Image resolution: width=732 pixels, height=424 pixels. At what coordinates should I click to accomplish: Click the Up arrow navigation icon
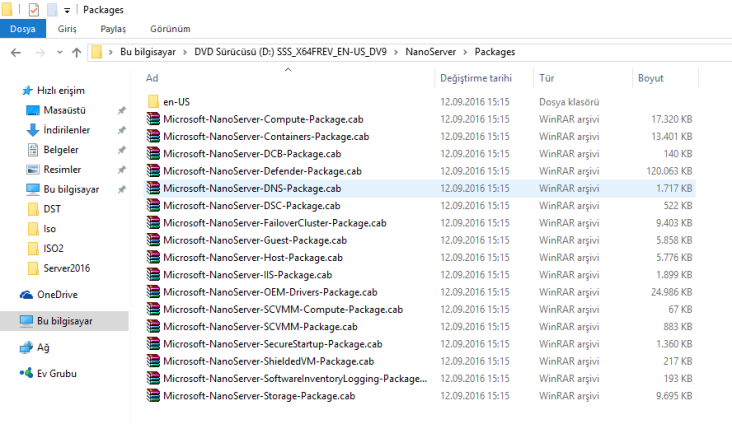76,53
